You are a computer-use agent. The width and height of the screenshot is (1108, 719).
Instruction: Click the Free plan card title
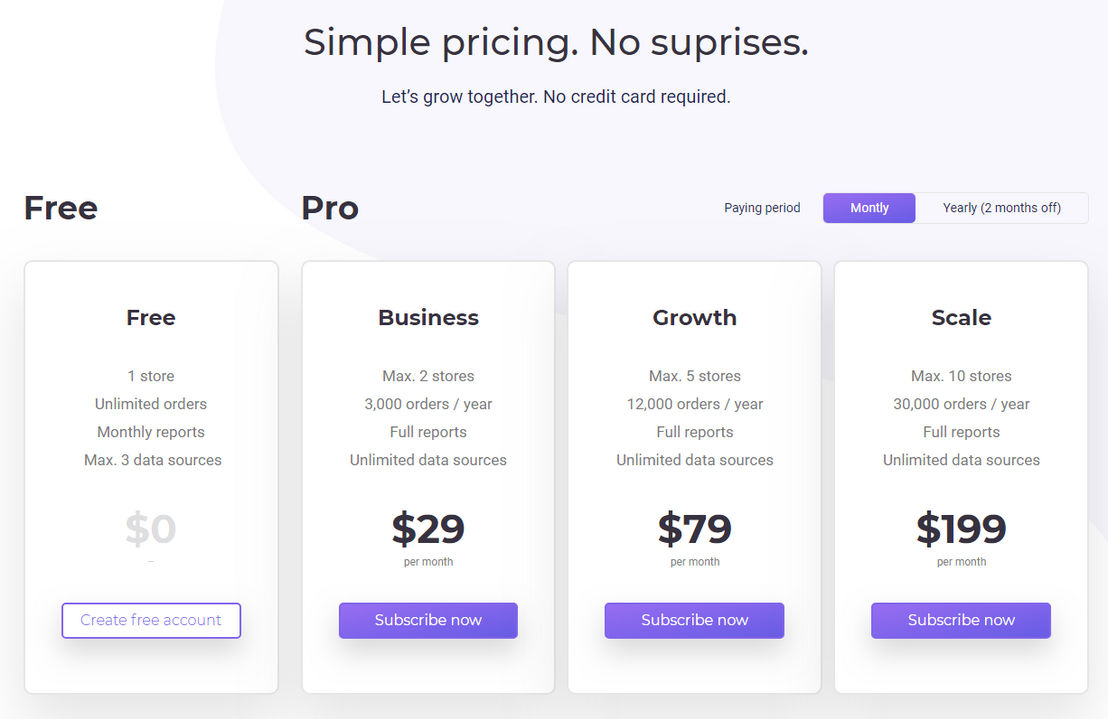(x=151, y=318)
